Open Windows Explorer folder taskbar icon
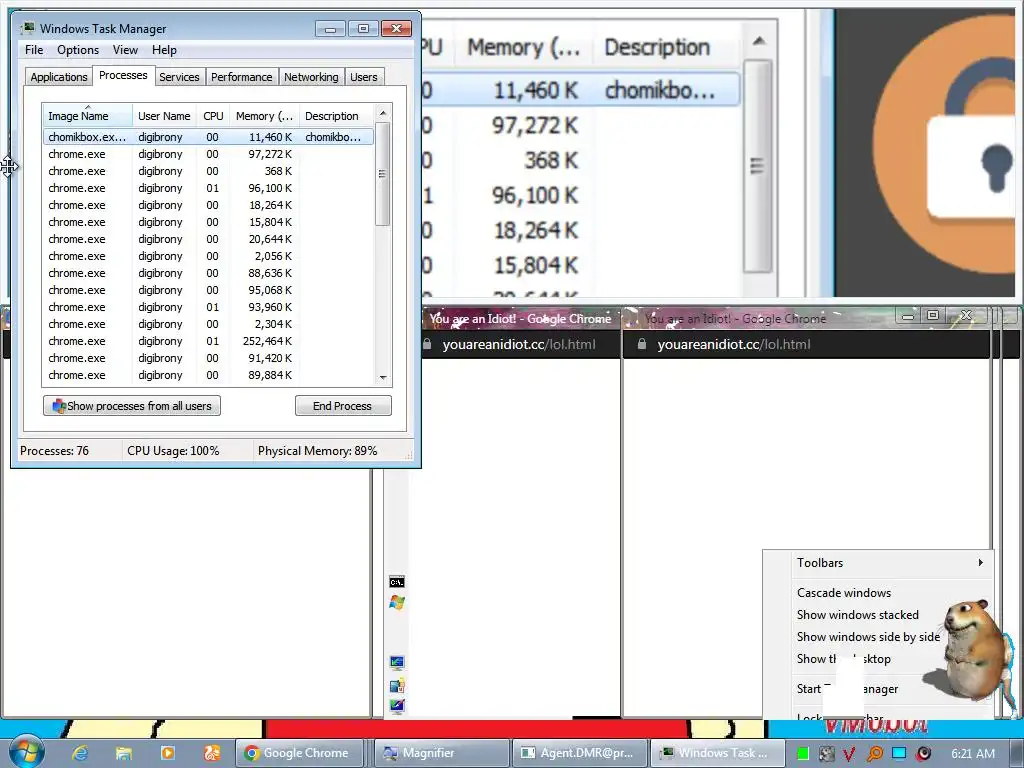This screenshot has width=1024, height=768. pos(123,753)
